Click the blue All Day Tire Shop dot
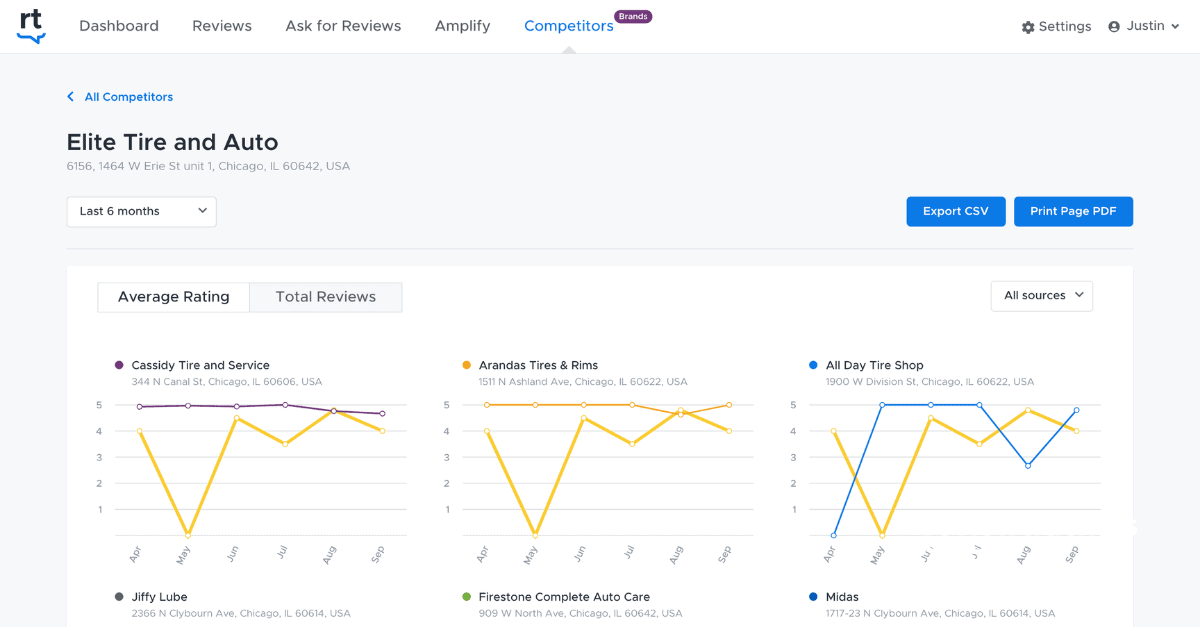 (813, 366)
